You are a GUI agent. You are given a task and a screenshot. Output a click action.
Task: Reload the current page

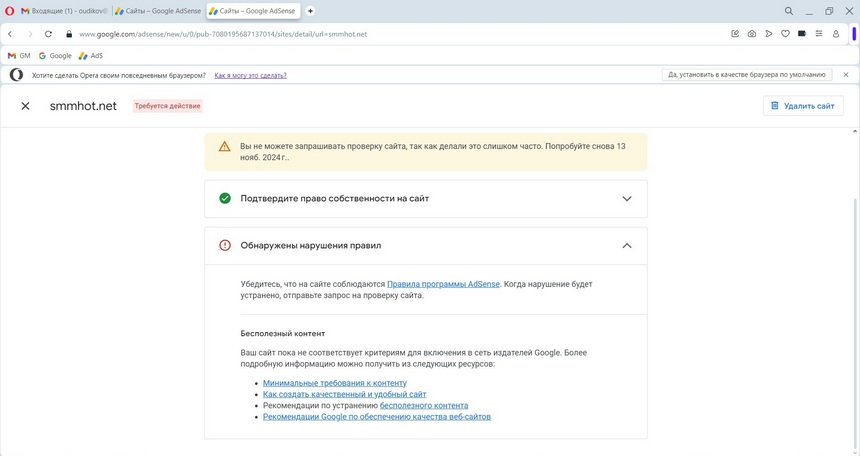pyautogui.click(x=48, y=33)
